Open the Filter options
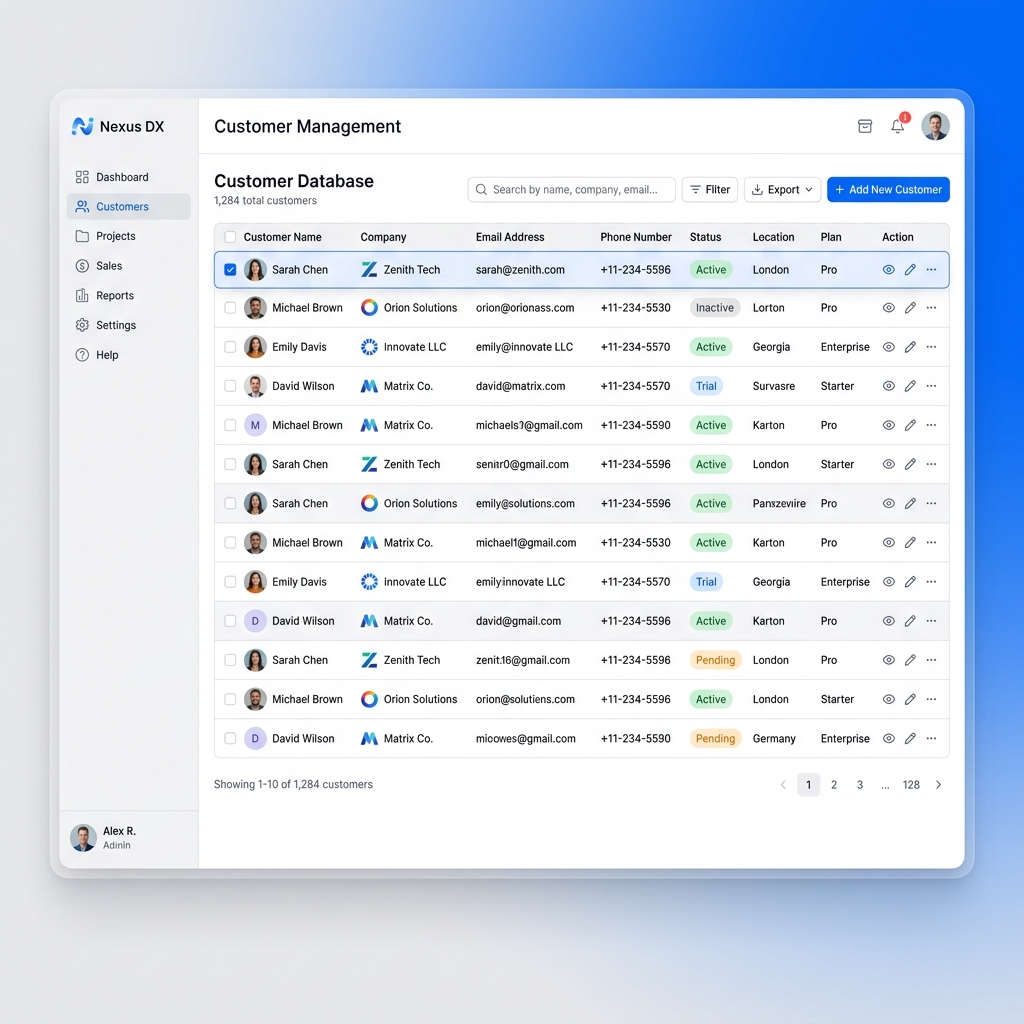1024x1024 pixels. pos(710,190)
